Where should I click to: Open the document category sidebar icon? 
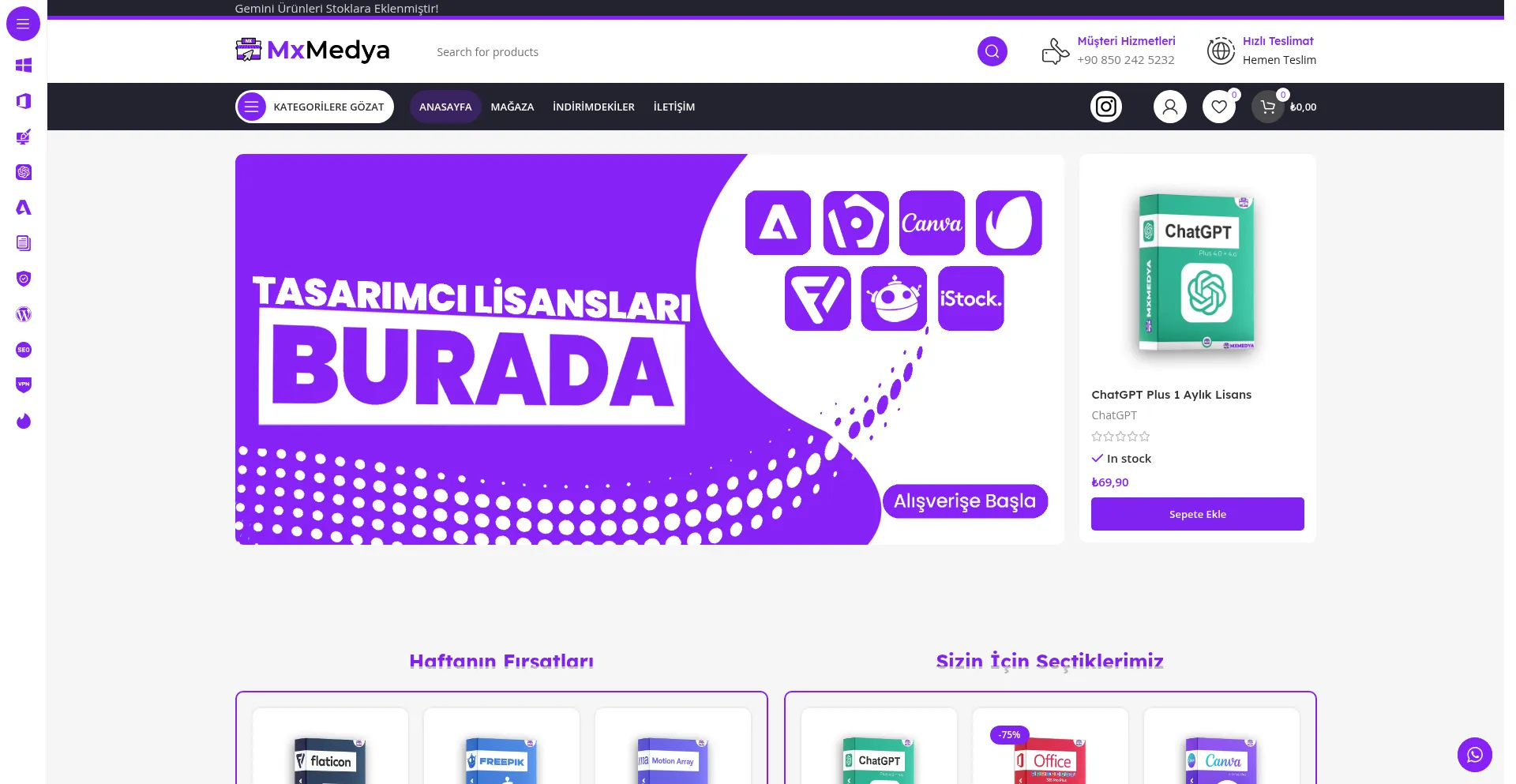point(24,243)
